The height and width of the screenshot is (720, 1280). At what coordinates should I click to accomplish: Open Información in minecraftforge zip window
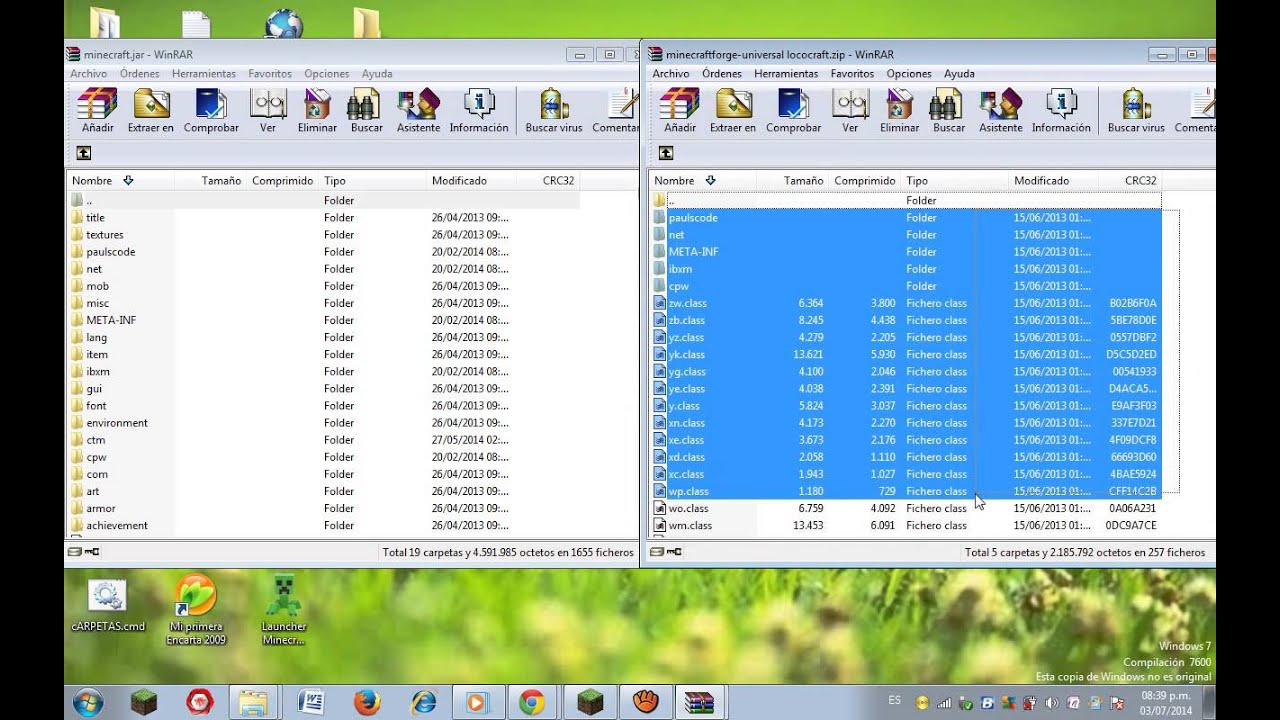point(1061,111)
